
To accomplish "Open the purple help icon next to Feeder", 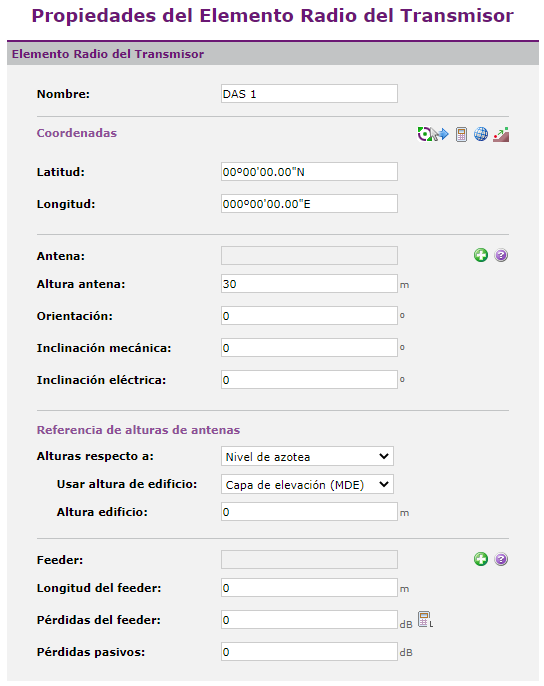I will click(501, 559).
